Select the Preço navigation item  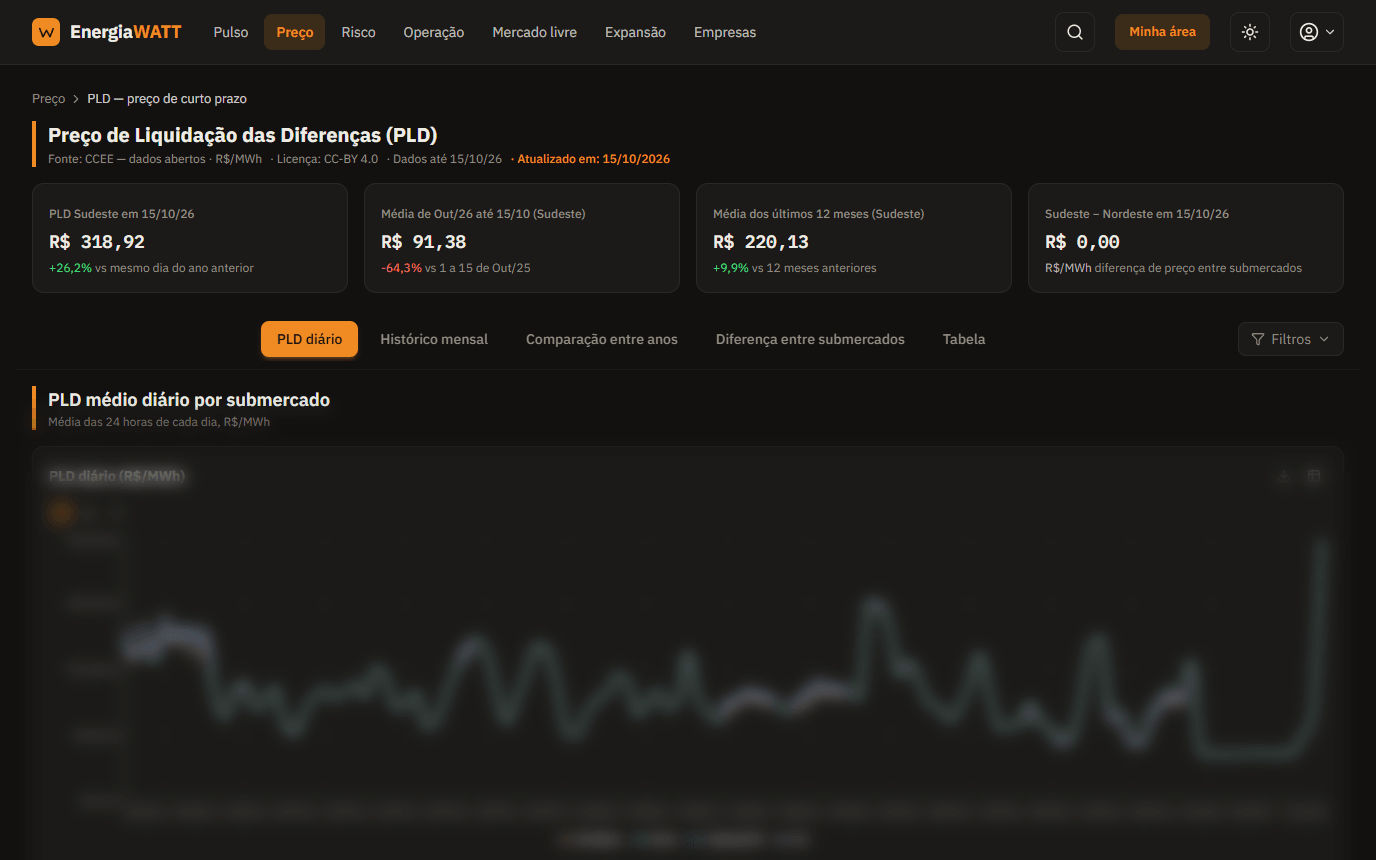(x=295, y=32)
